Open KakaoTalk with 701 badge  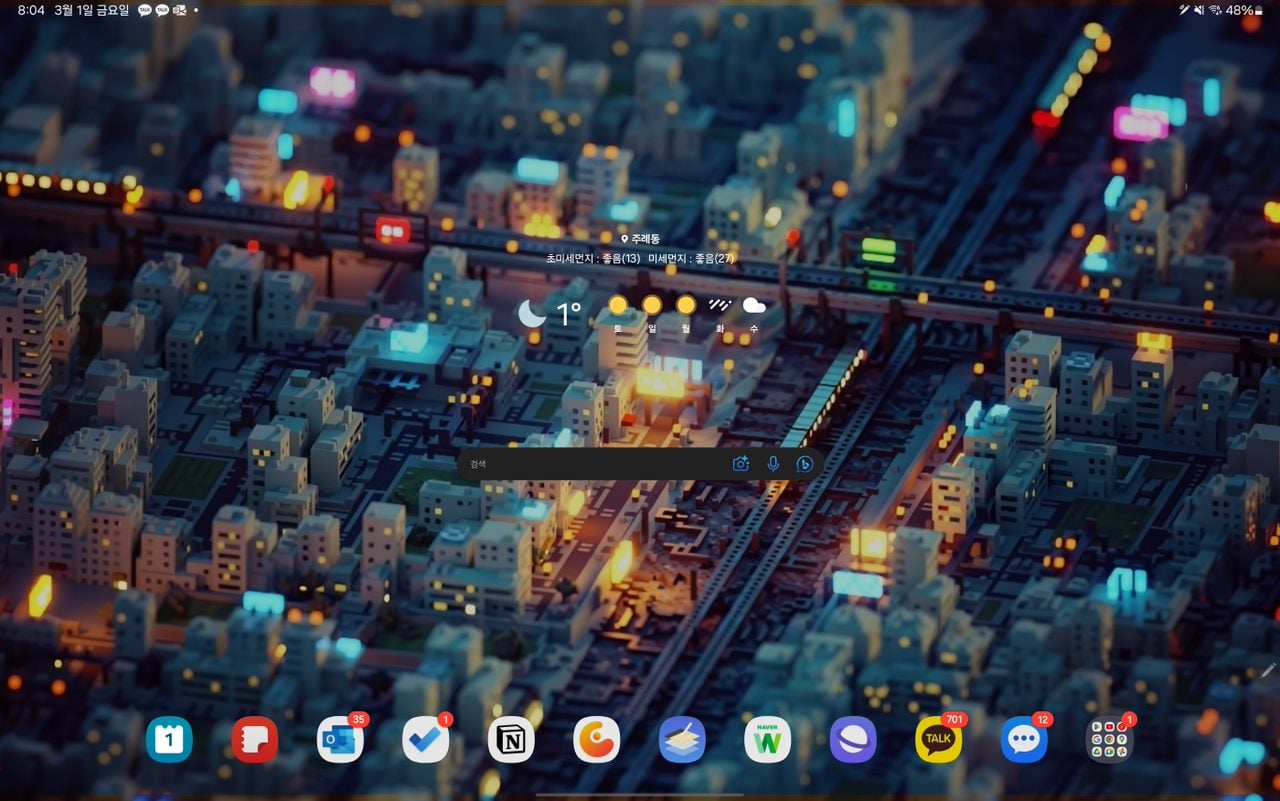tap(939, 740)
